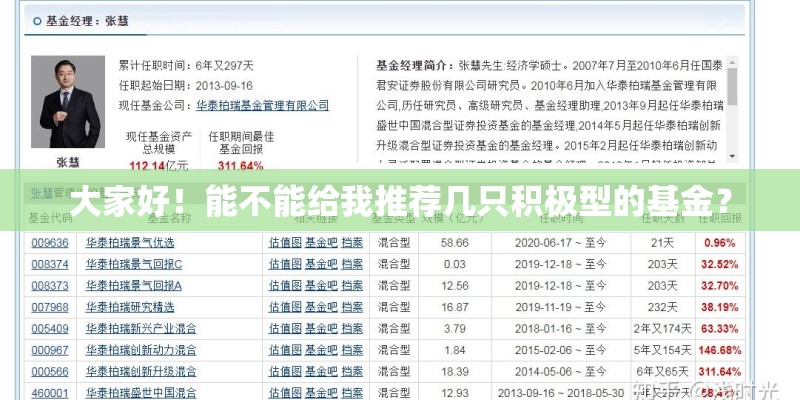Click return value 146.68%
Viewport: 800px width, 400px height.
click(x=720, y=350)
